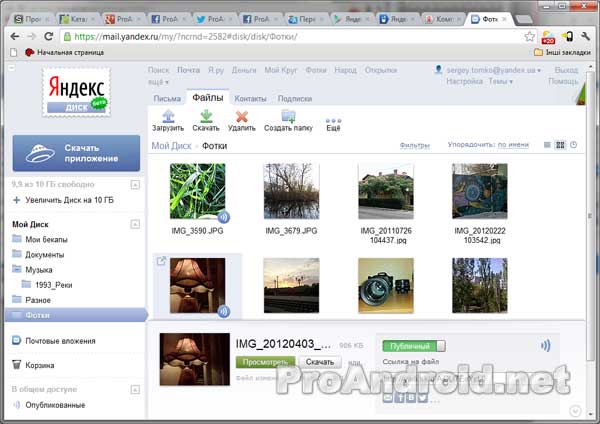The width and height of the screenshot is (600, 424).
Task: Click the Скачать download toolbar icon
Action: (x=206, y=116)
